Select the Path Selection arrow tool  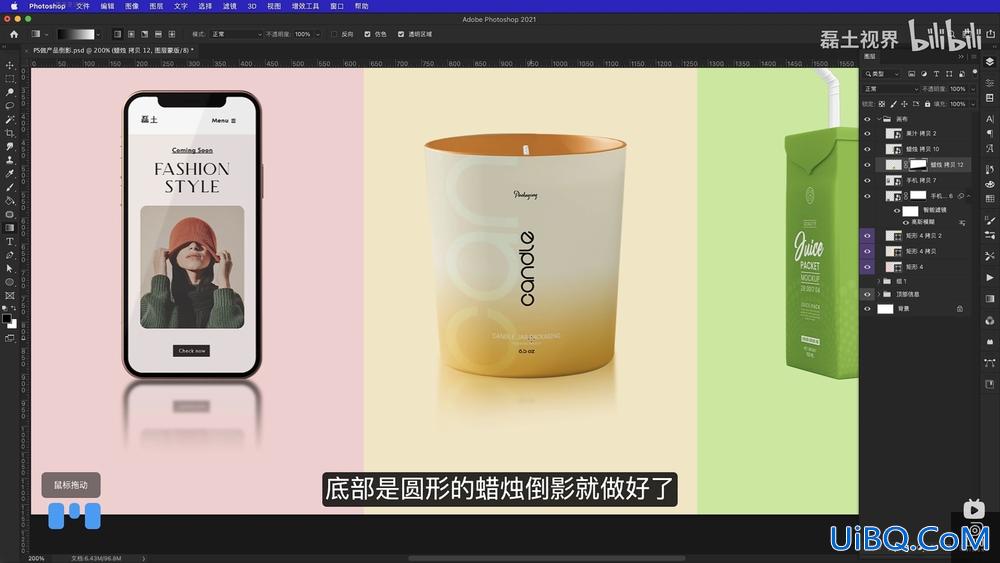pyautogui.click(x=10, y=268)
